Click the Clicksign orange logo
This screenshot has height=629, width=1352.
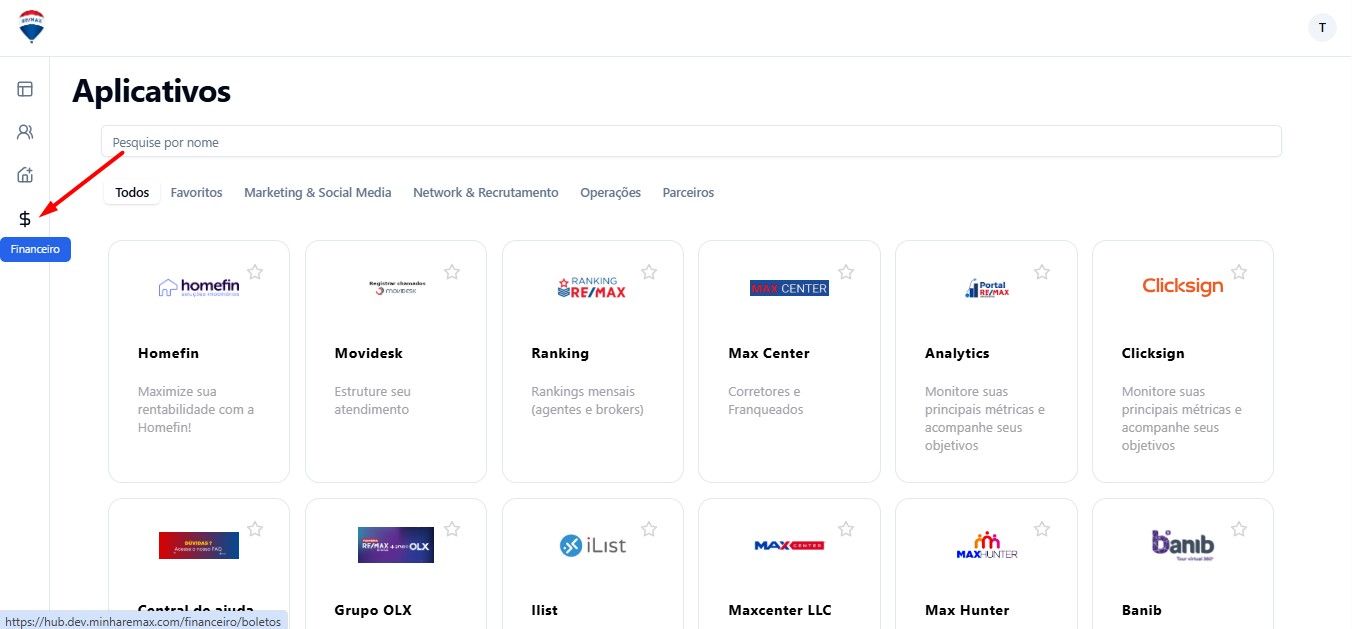pos(1183,287)
